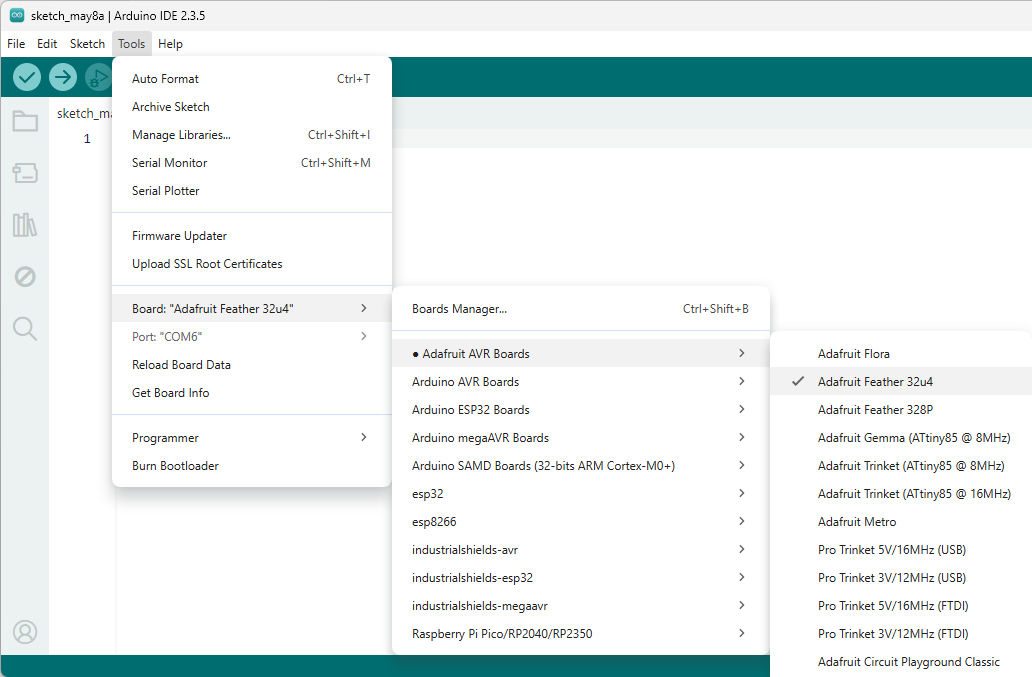Expand the Port: "COM6" submenu

tap(252, 337)
